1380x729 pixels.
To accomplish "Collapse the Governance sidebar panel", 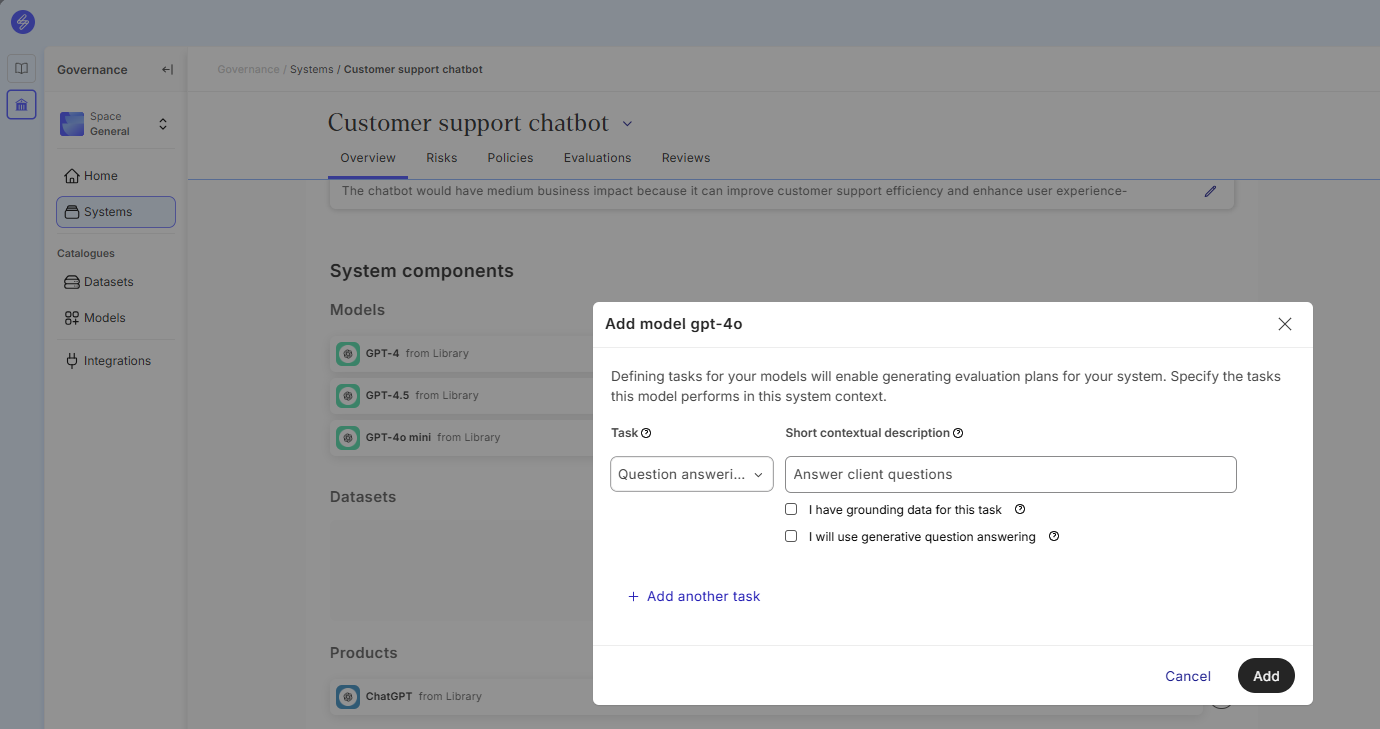I will coord(167,70).
